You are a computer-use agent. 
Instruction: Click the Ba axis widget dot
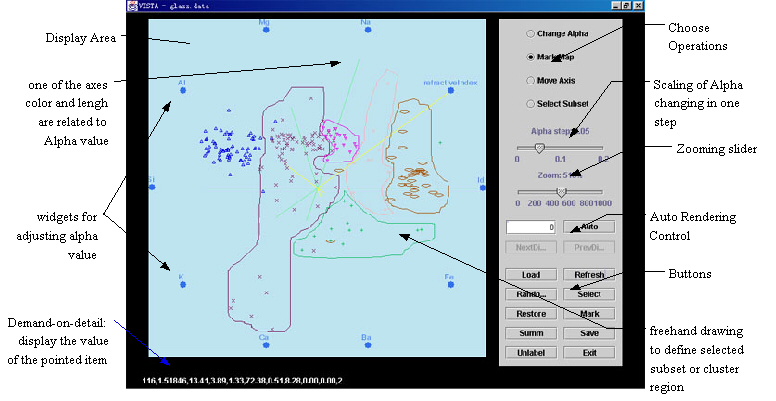(366, 345)
